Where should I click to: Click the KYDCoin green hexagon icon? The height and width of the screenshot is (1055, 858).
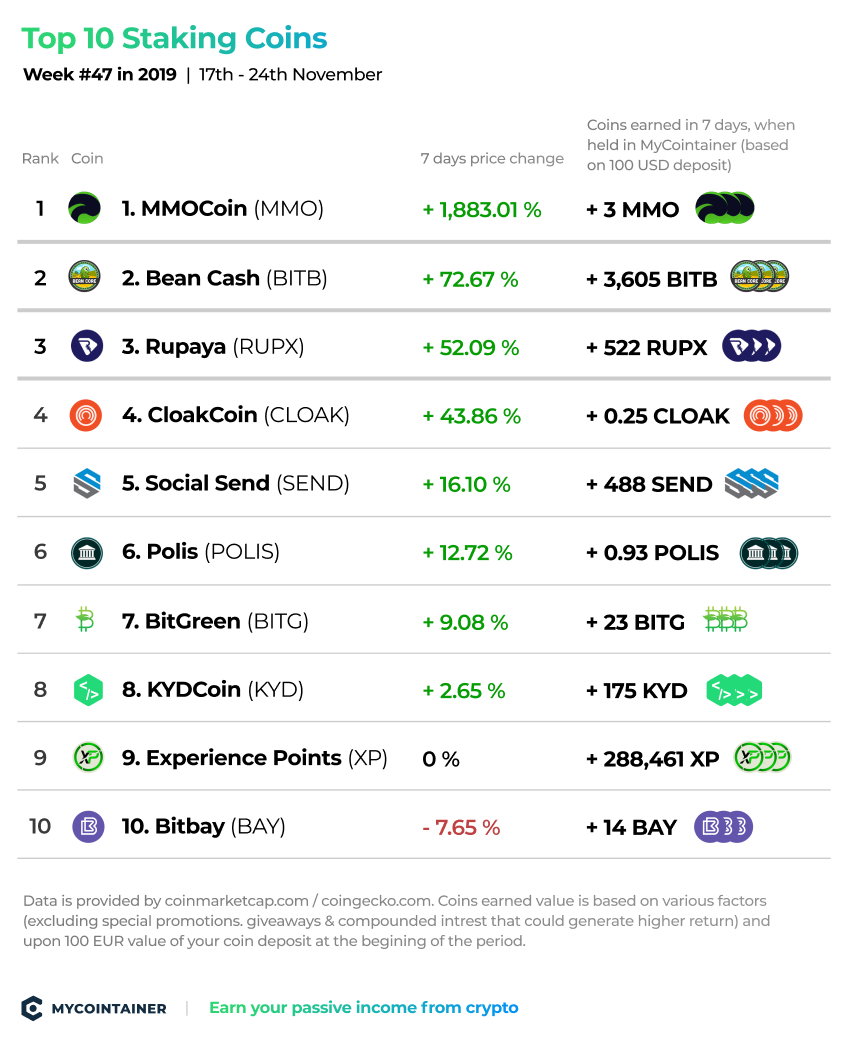coord(88,690)
